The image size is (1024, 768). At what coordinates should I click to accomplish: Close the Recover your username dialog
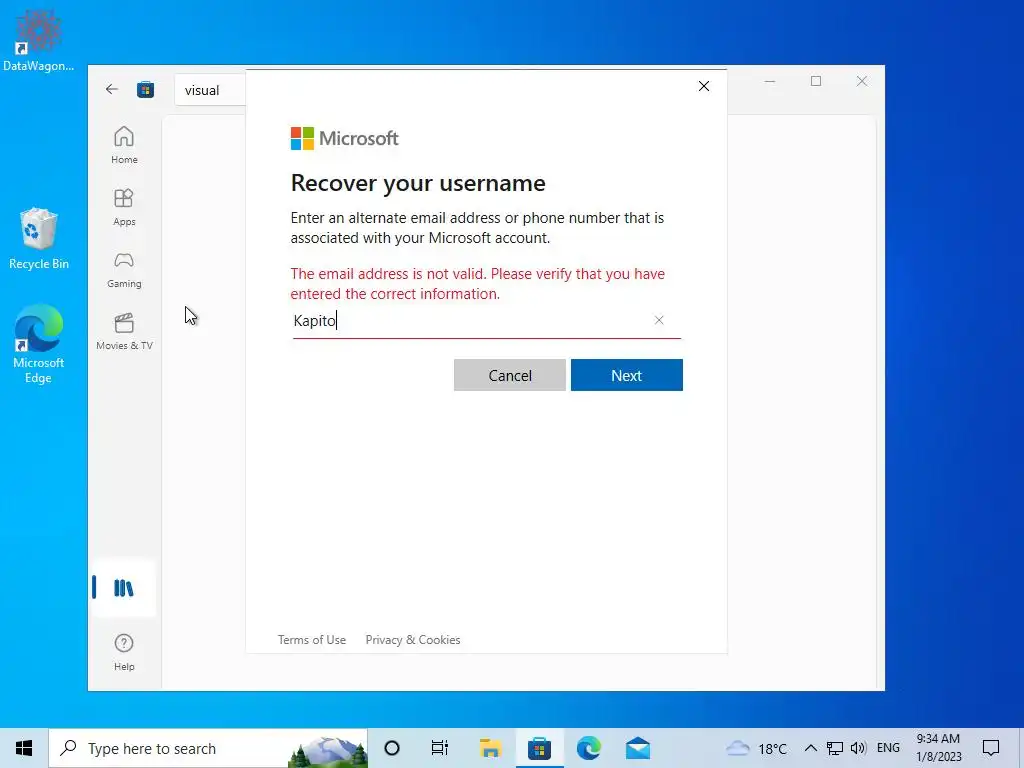point(703,86)
